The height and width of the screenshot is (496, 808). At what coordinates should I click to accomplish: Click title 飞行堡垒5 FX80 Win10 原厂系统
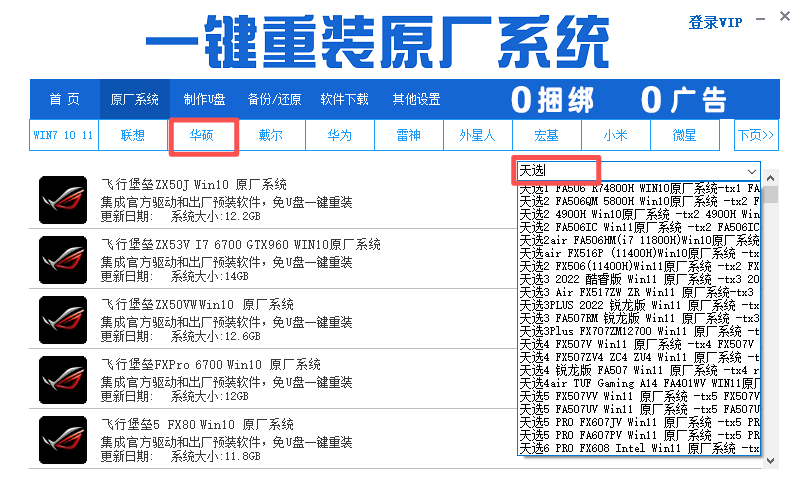[197, 424]
